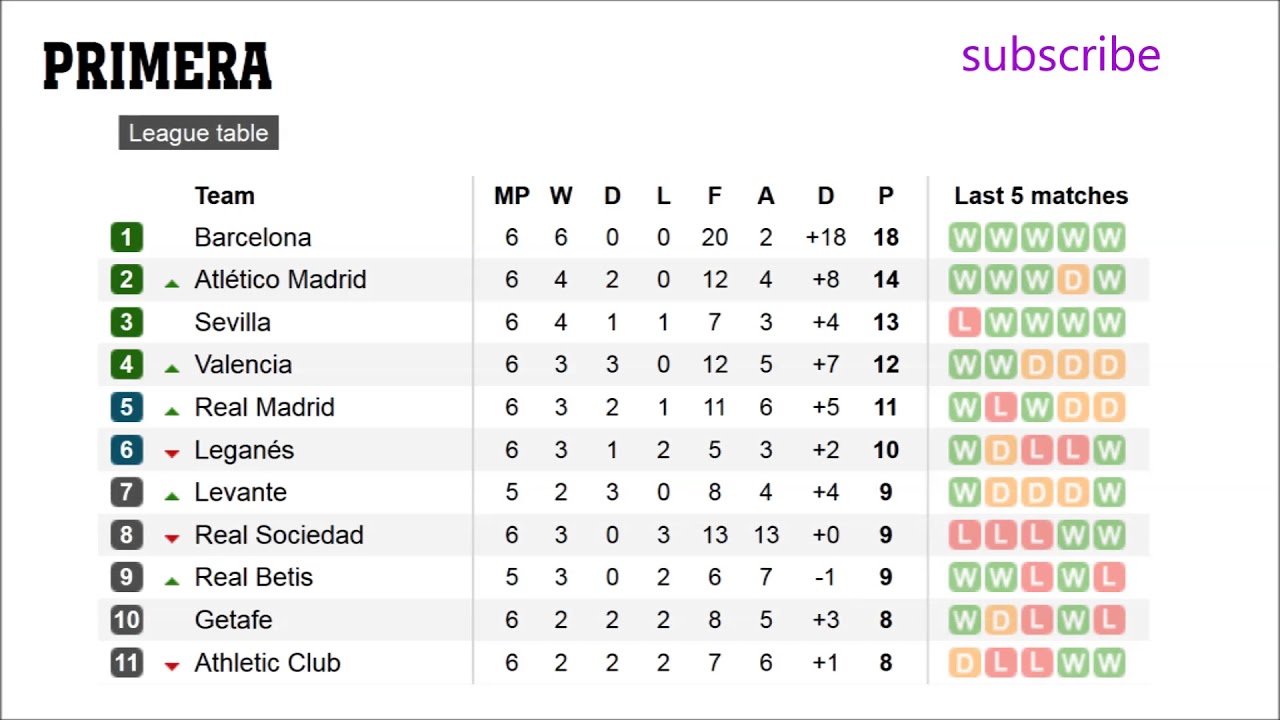Click red down arrow beside Real Sociedad
The image size is (1280, 720).
[x=172, y=538]
